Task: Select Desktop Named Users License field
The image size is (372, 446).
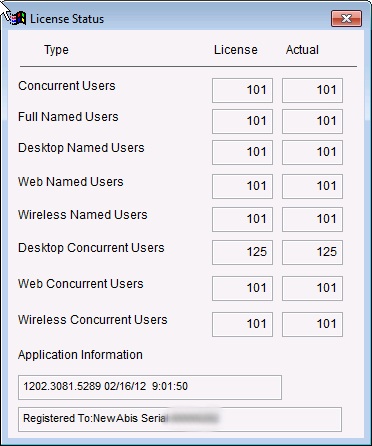Action: click(x=242, y=152)
